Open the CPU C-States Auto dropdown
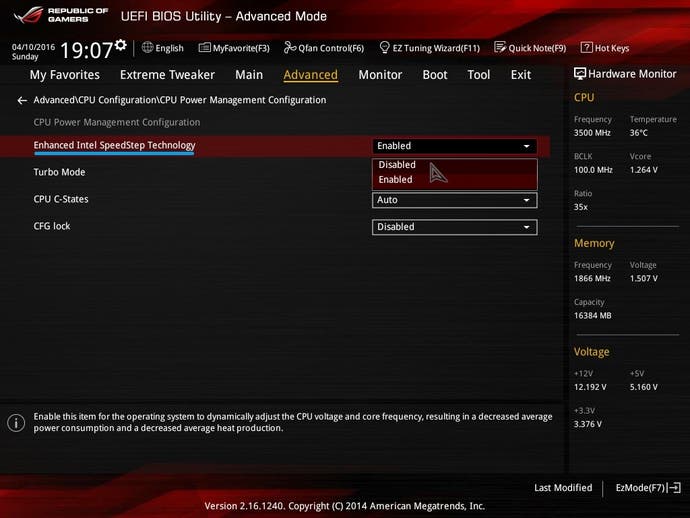The height and width of the screenshot is (518, 690). click(x=455, y=200)
